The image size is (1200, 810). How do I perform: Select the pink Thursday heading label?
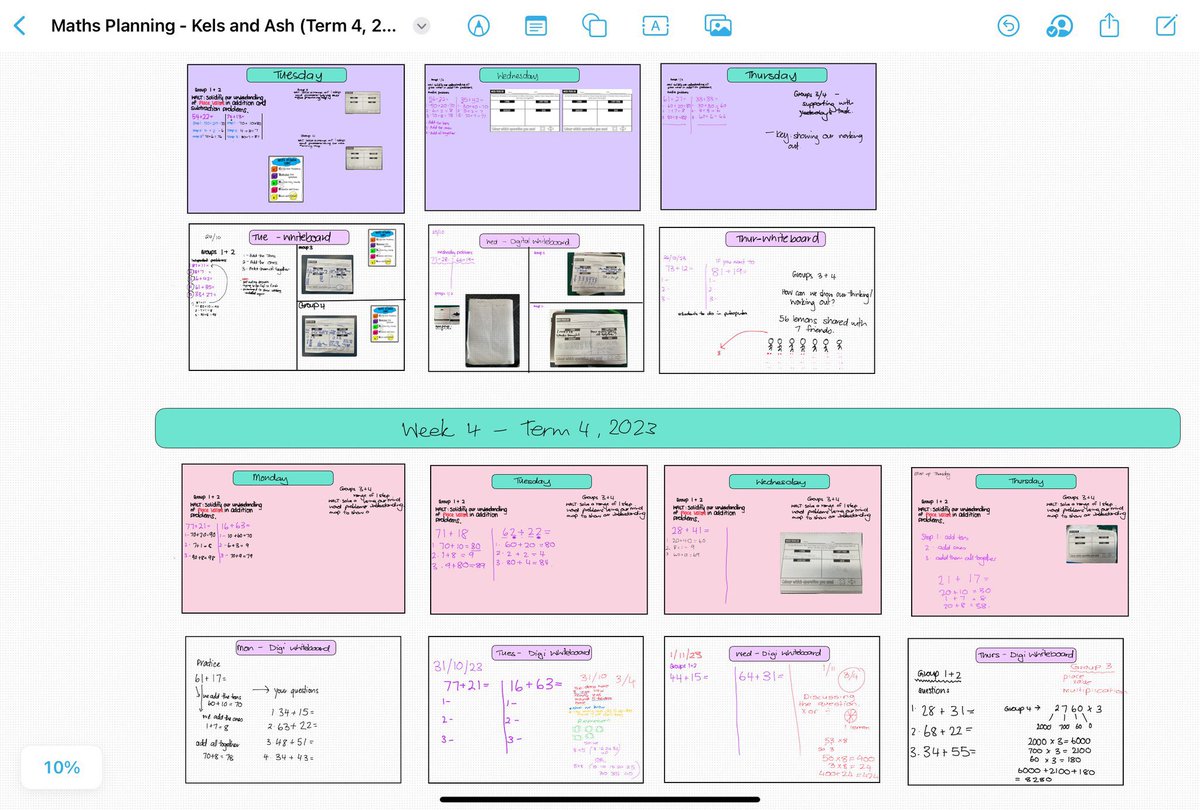coord(1024,481)
